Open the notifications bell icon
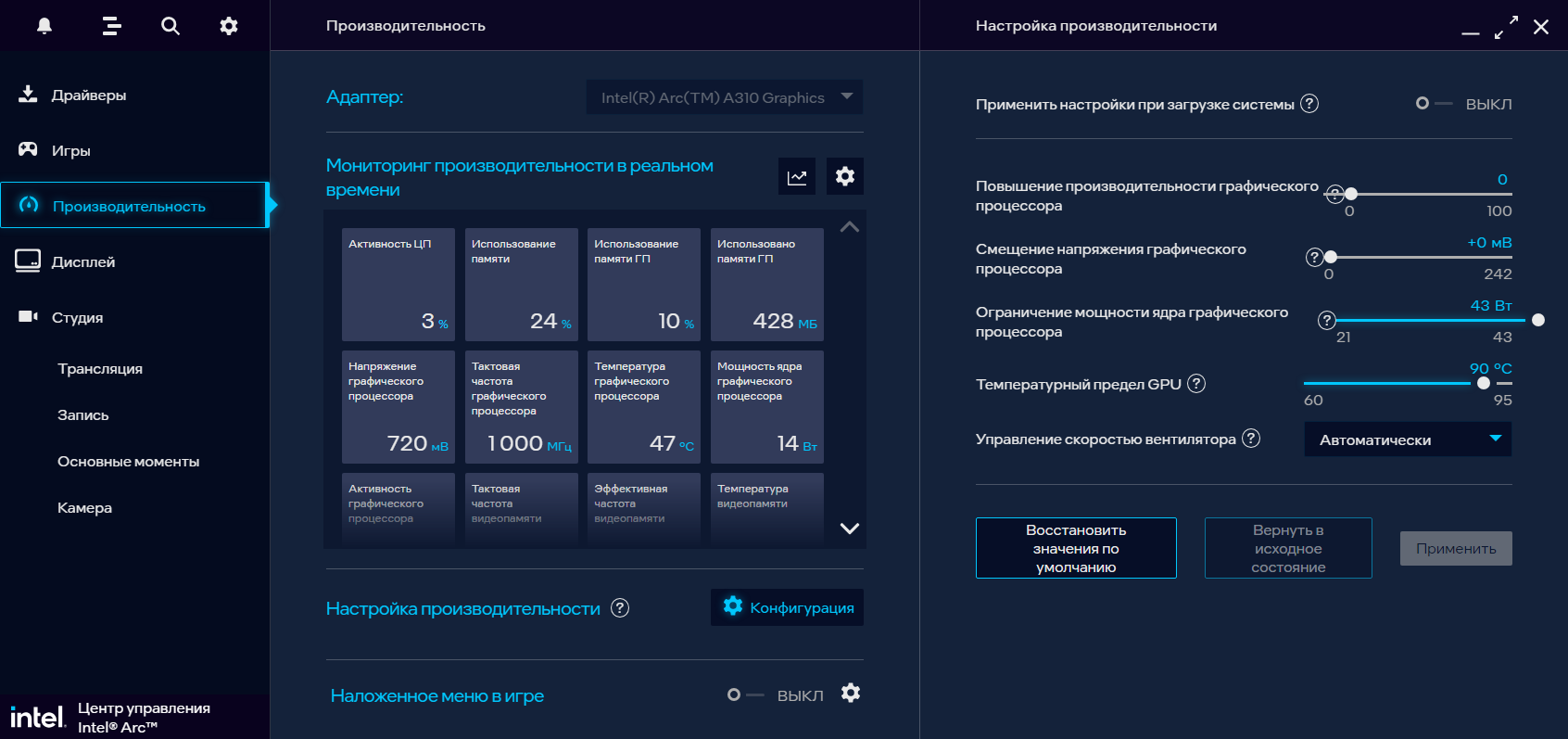The image size is (1568, 739). [44, 26]
